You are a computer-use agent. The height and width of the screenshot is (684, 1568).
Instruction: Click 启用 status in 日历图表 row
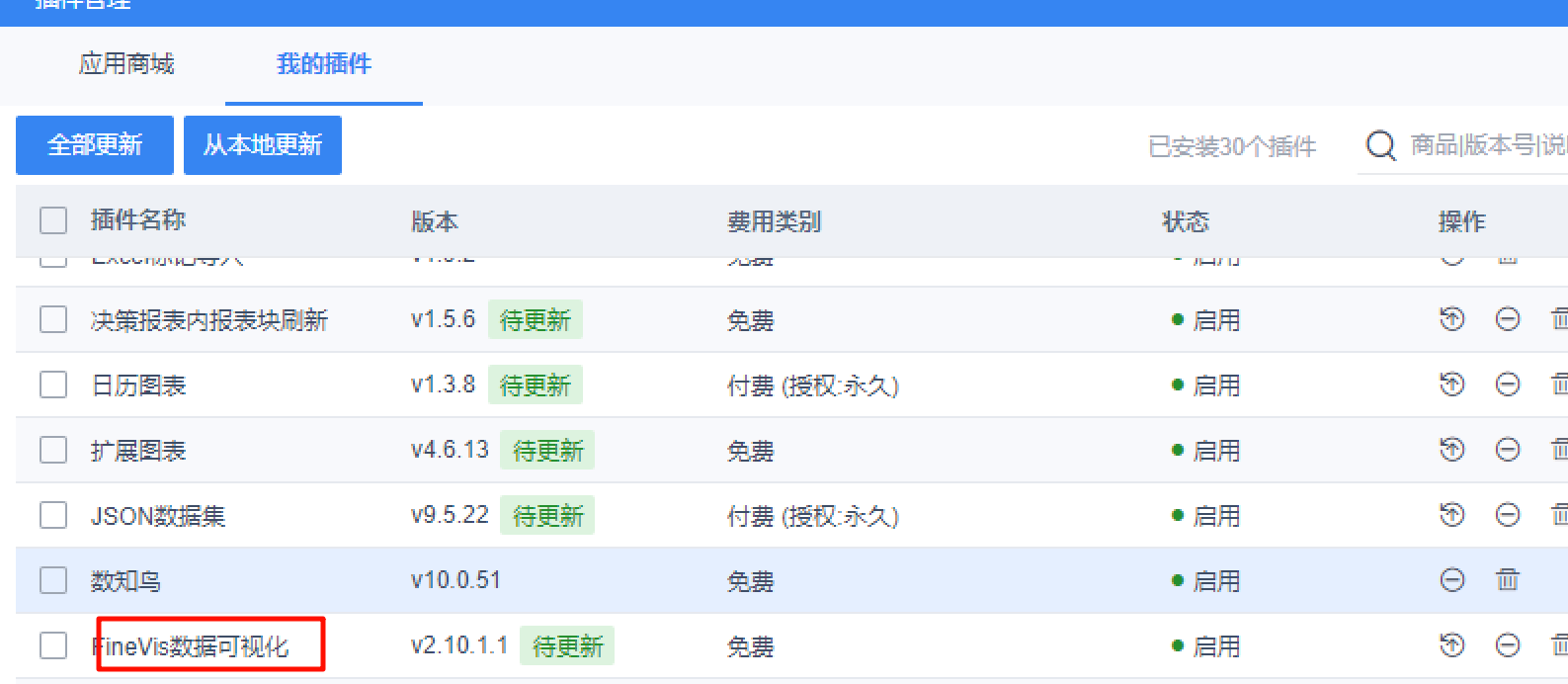pyautogui.click(x=1216, y=385)
